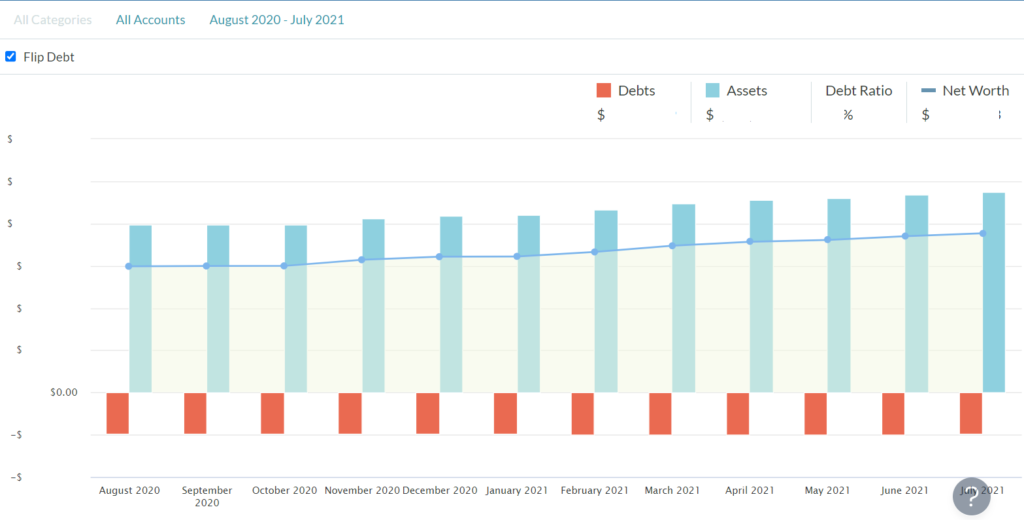Click the Assets legend label

click(x=747, y=91)
